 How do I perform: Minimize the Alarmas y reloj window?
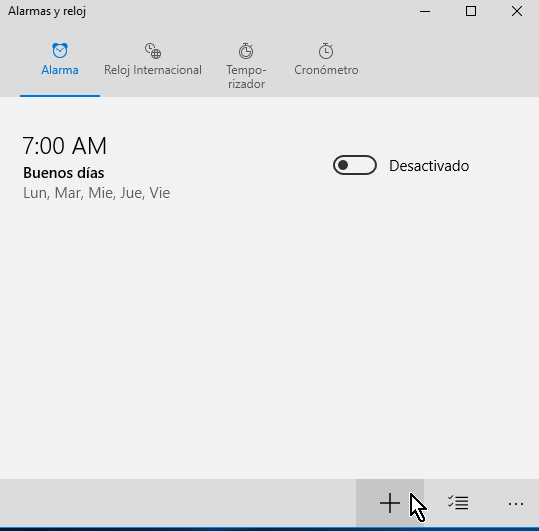tap(425, 11)
